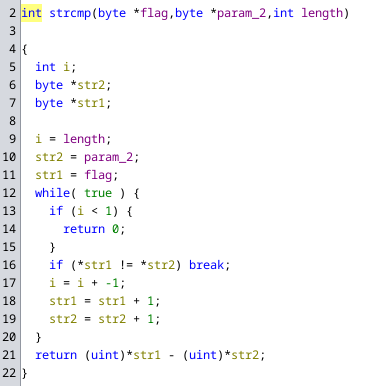Select the closing brace on line 22
The width and height of the screenshot is (367, 386).
(x=24, y=373)
